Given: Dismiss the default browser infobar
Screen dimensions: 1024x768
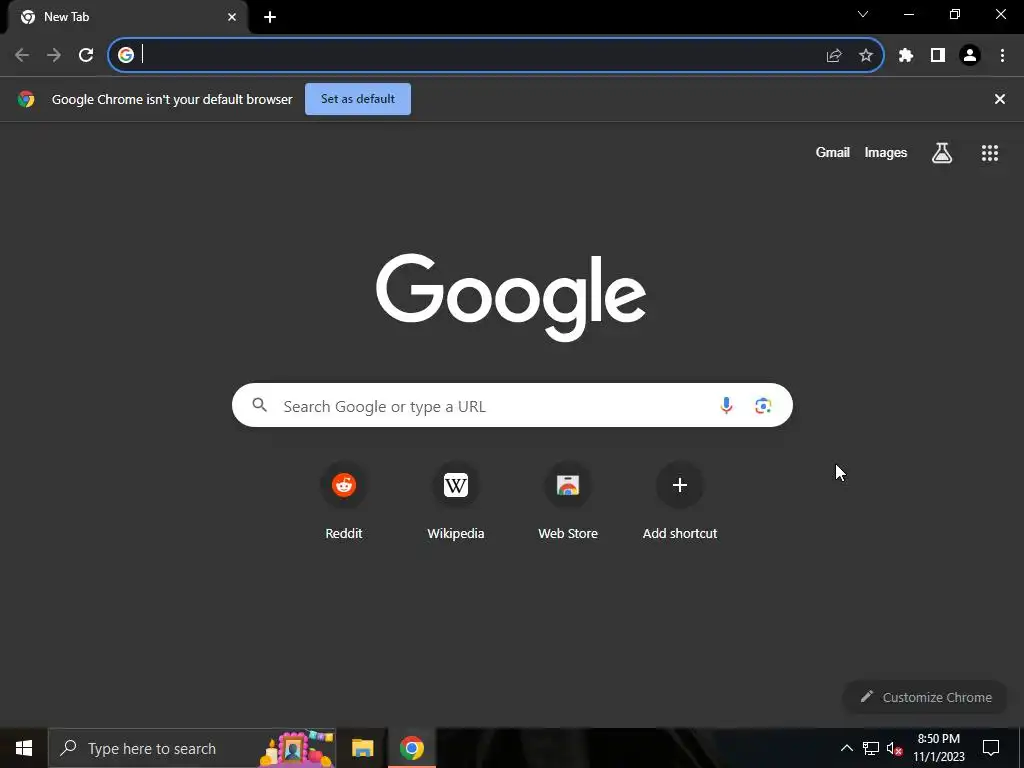Looking at the screenshot, I should pyautogui.click(x=1000, y=99).
